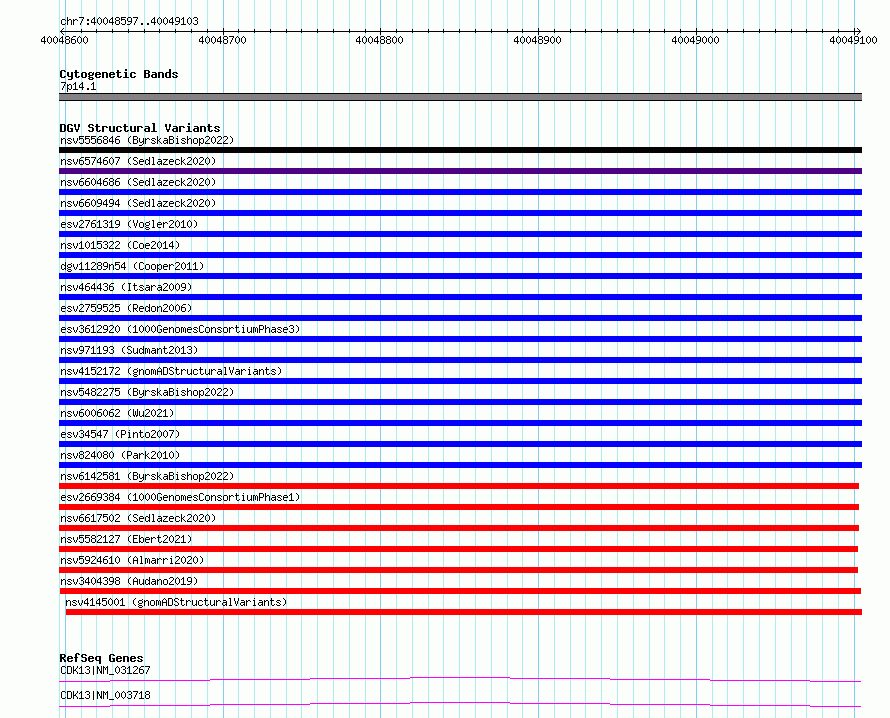Open esv2669384 (1000GenomesConsortiumPhase1) label
This screenshot has width=890, height=718.
(x=180, y=497)
